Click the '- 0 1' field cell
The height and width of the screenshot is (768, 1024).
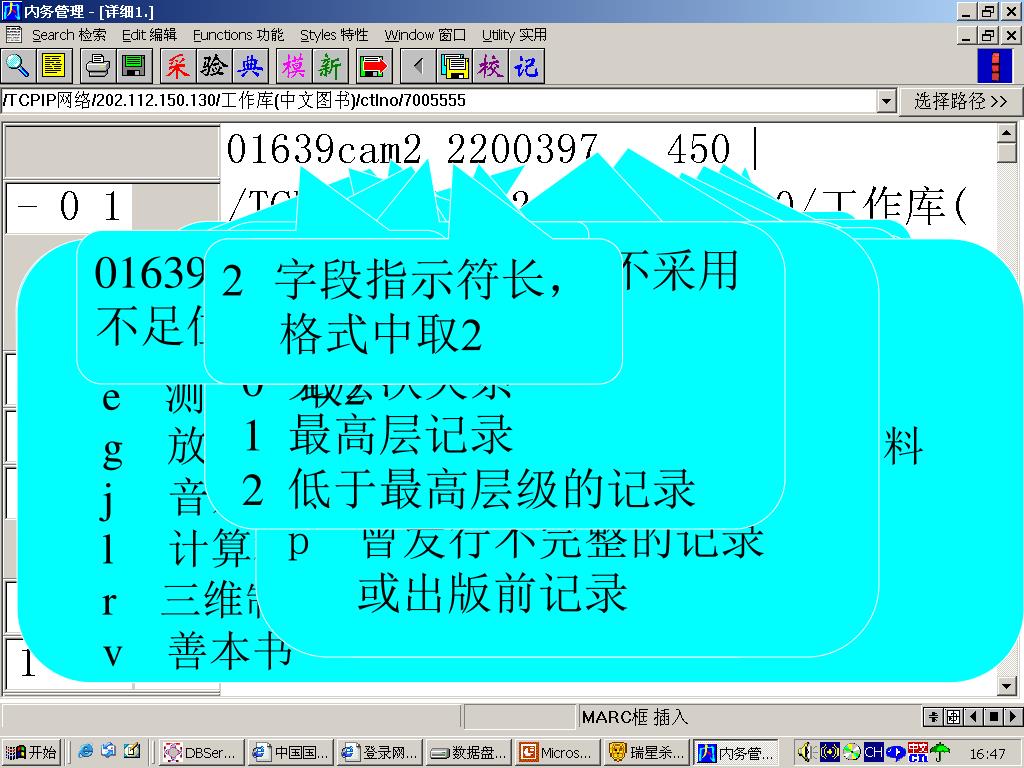coord(69,207)
